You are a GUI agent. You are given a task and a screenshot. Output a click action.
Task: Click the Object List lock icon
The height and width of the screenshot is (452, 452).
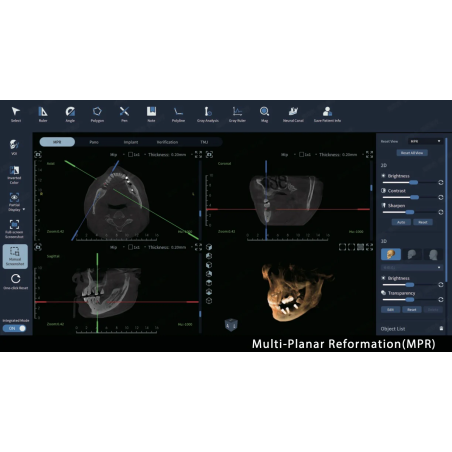(441, 329)
